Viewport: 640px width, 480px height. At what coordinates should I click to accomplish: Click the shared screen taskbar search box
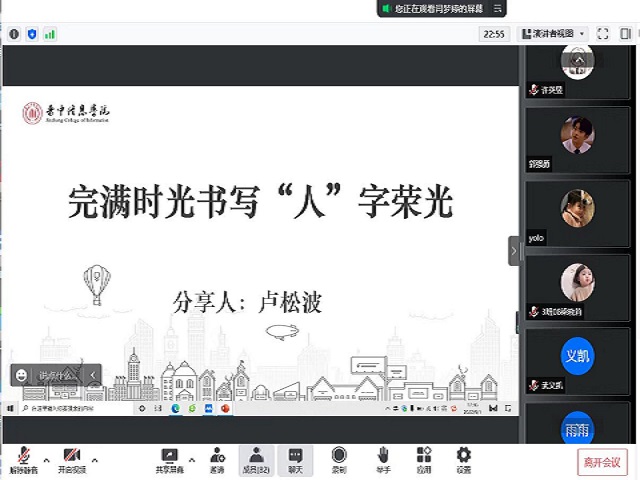pos(78,408)
